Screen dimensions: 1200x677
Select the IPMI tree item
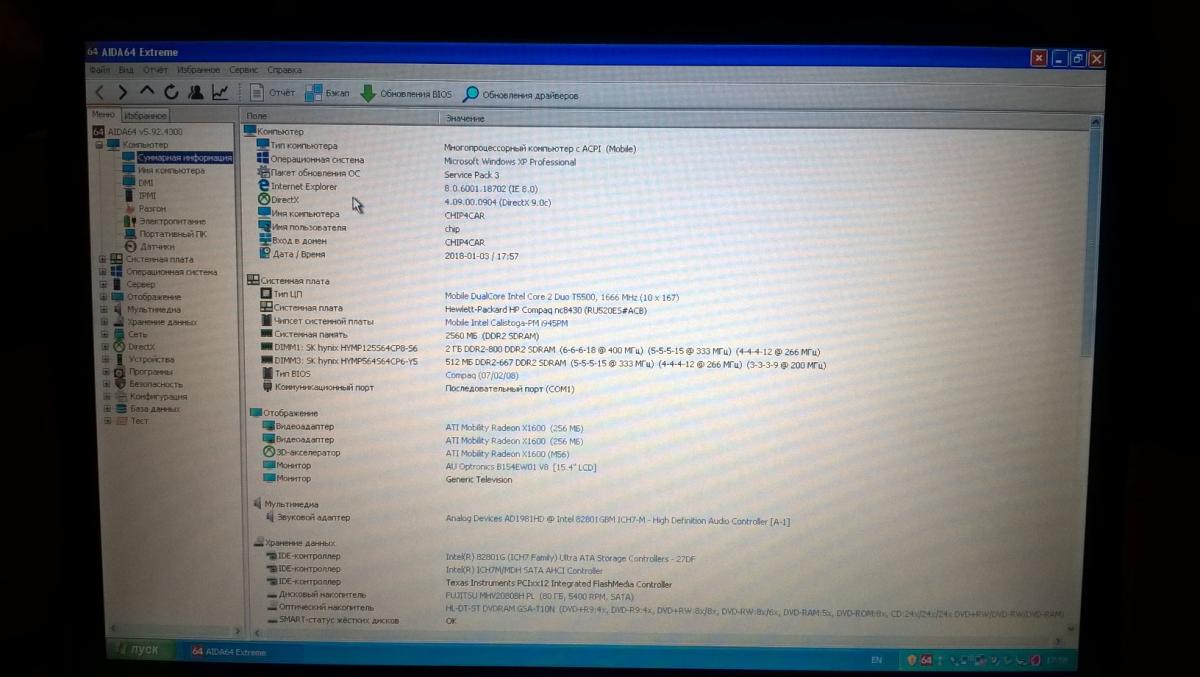point(148,196)
